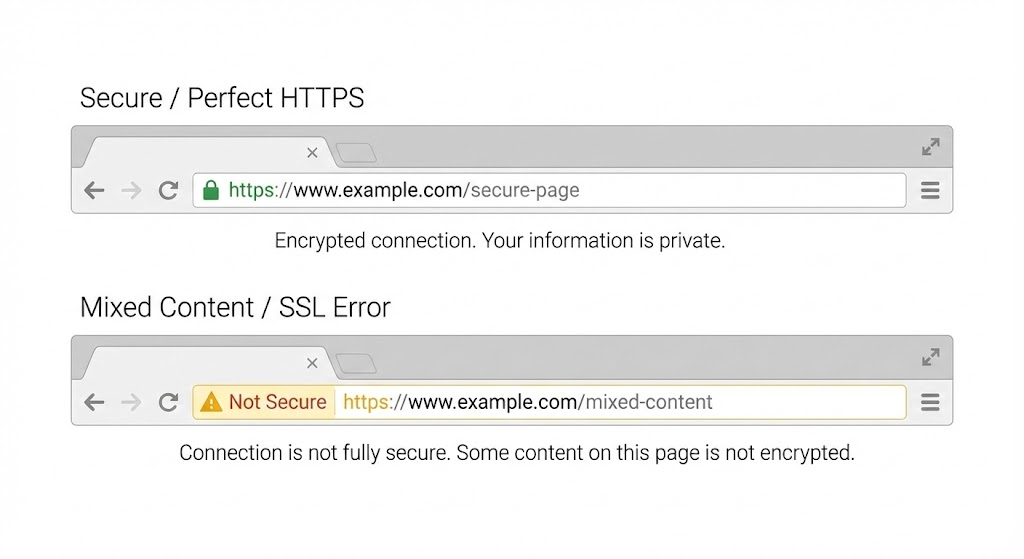Screen dimensions: 1024x559
Task: Click the green padlock in the secure address bar
Action: (x=210, y=190)
